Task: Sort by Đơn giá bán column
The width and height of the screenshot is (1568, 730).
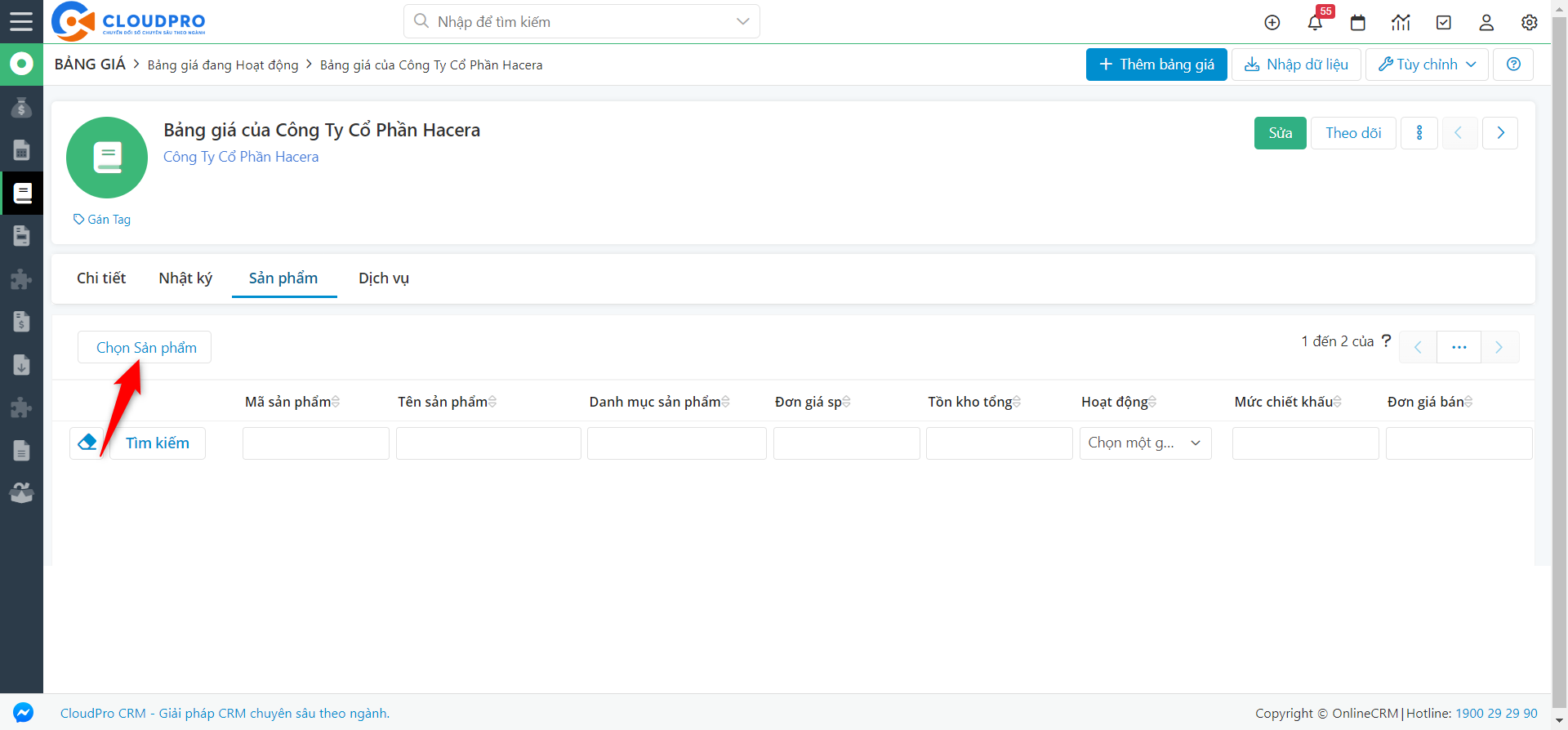Action: 1430,402
